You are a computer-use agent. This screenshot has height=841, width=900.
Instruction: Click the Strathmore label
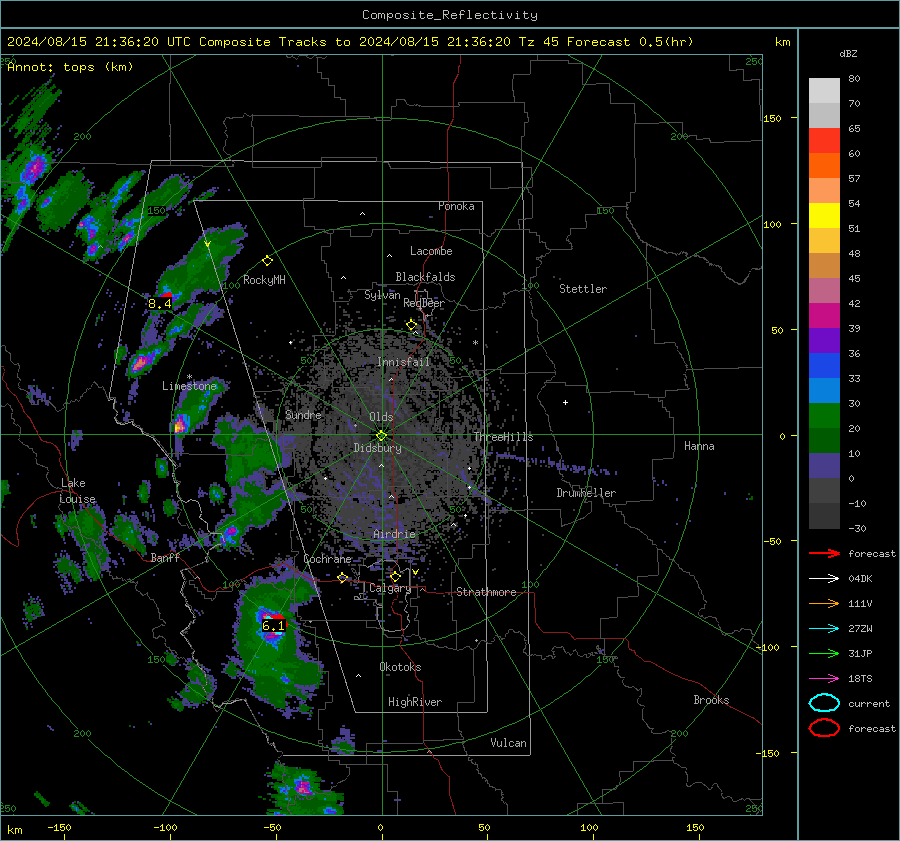[x=486, y=592]
